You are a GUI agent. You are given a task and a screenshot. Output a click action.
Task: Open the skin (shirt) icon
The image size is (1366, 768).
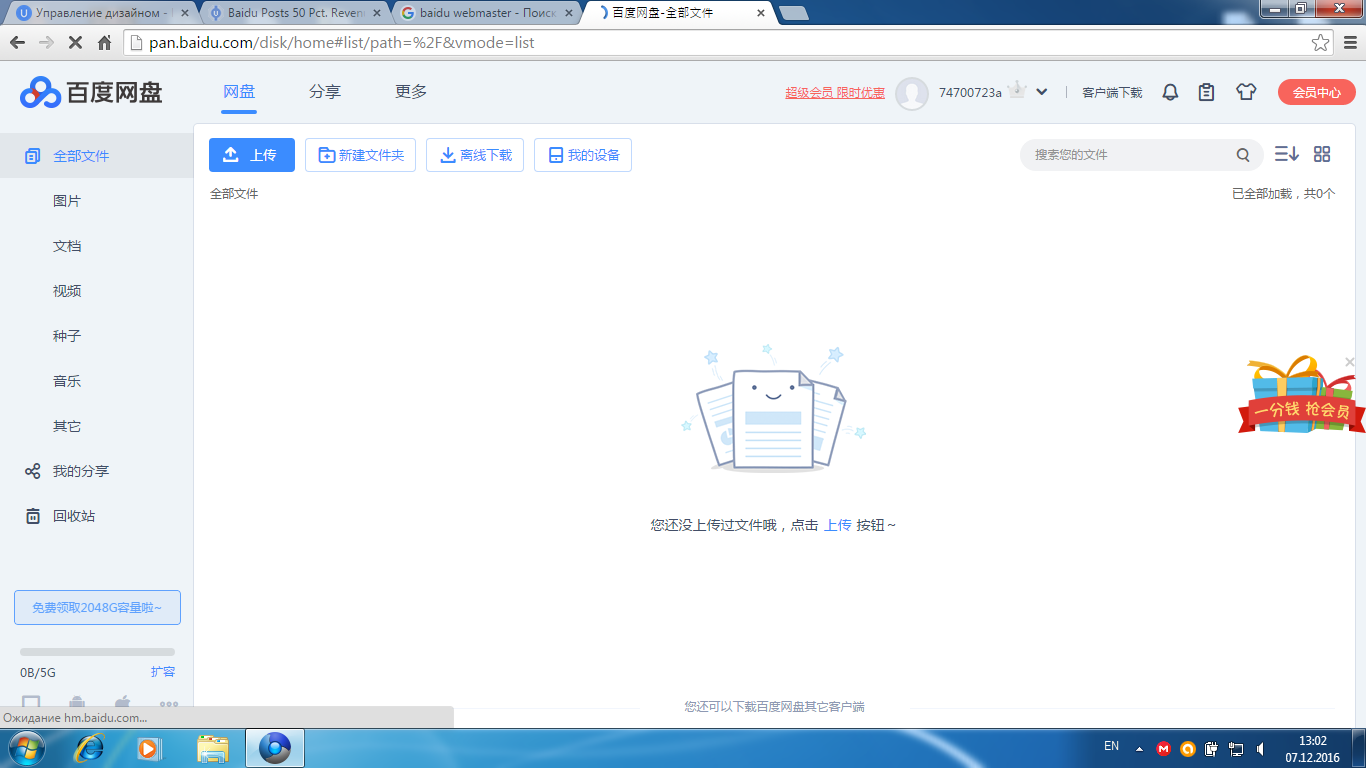1246,92
